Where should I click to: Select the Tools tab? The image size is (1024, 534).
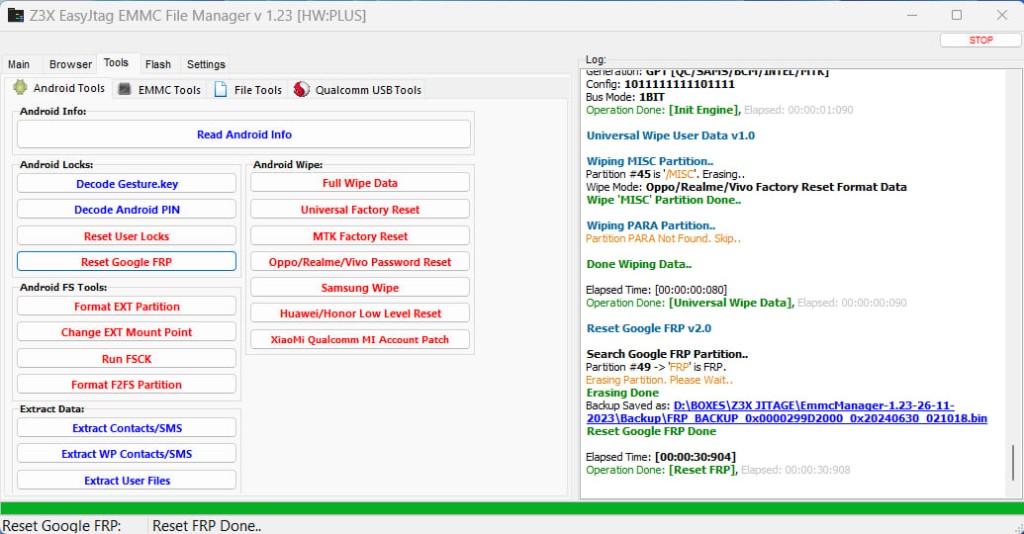coord(116,63)
